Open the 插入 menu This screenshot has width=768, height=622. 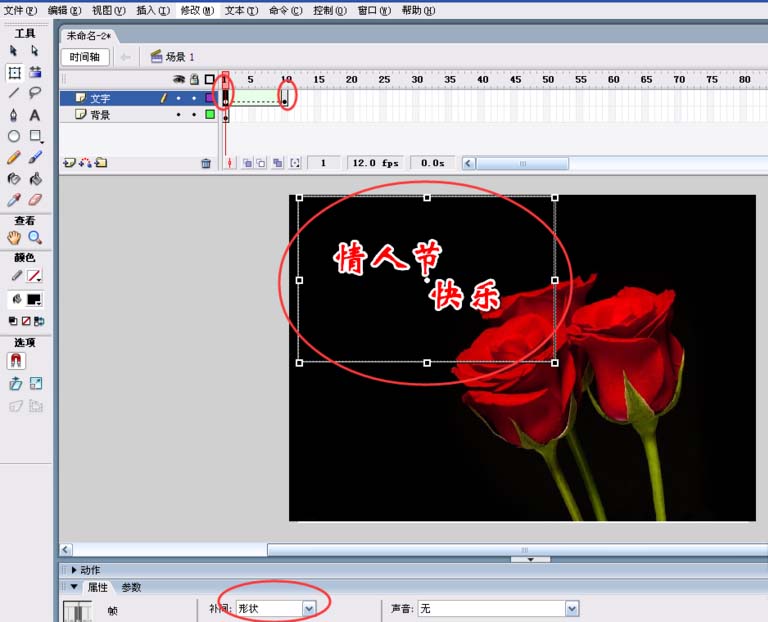pyautogui.click(x=153, y=10)
